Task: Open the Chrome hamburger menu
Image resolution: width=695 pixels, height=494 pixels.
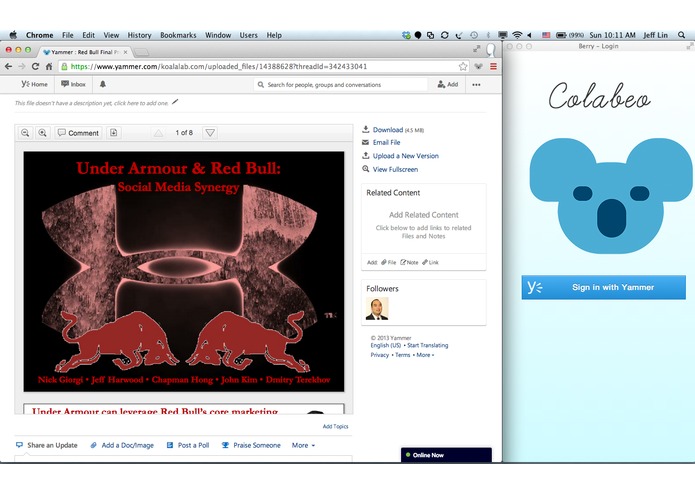Action: click(x=493, y=66)
